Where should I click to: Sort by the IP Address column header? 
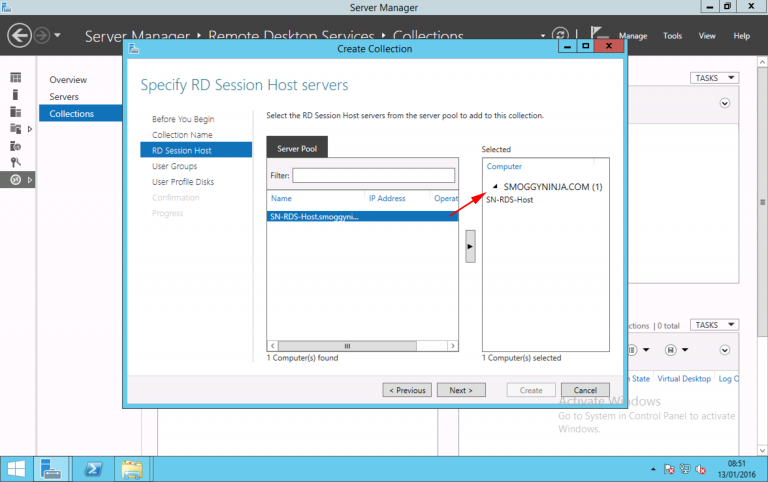[x=387, y=198]
